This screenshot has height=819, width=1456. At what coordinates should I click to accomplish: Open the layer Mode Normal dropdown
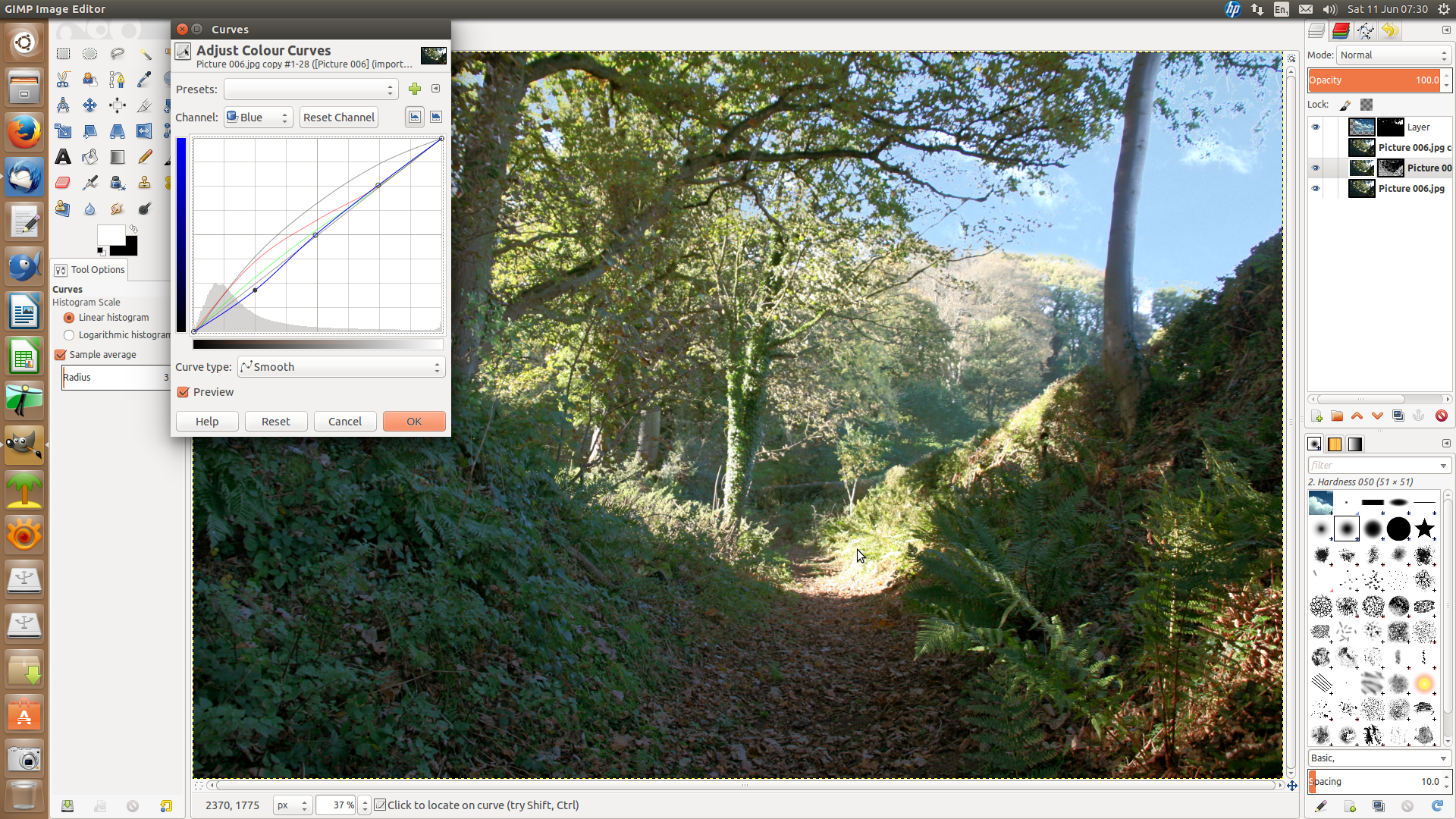pyautogui.click(x=1394, y=55)
